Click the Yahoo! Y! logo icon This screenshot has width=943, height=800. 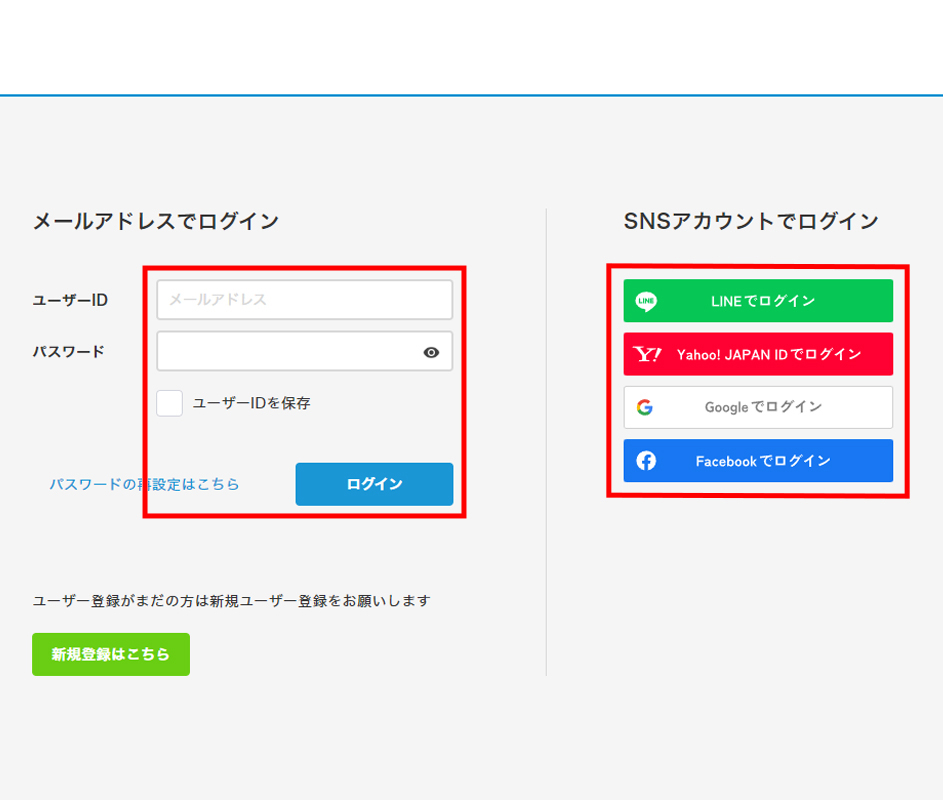[x=647, y=354]
